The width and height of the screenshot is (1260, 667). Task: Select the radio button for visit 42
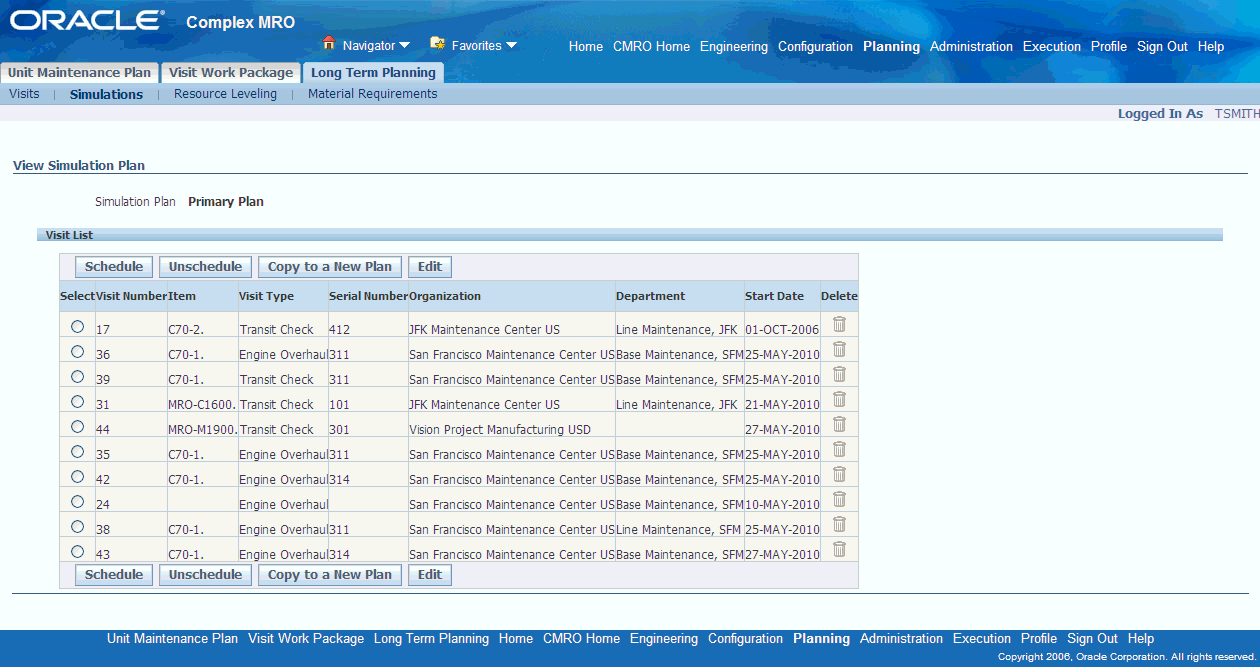[x=77, y=477]
